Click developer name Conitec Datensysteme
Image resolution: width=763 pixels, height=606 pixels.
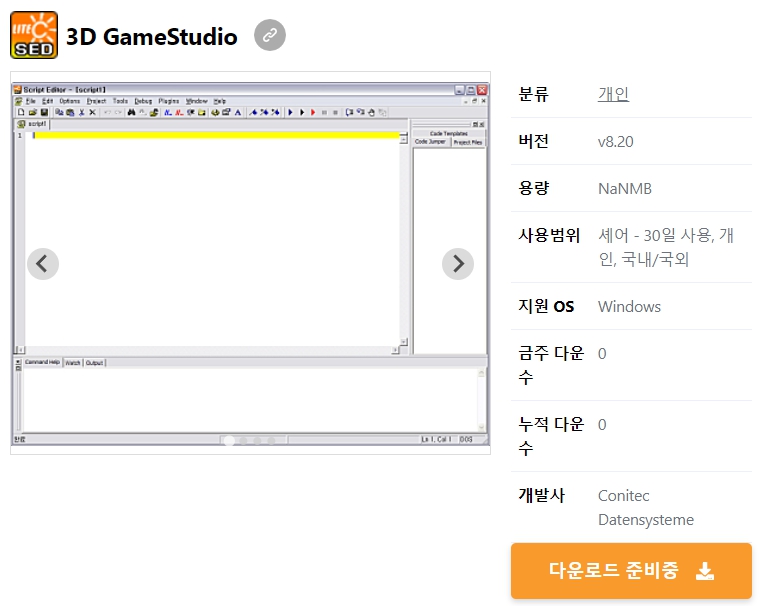click(646, 508)
